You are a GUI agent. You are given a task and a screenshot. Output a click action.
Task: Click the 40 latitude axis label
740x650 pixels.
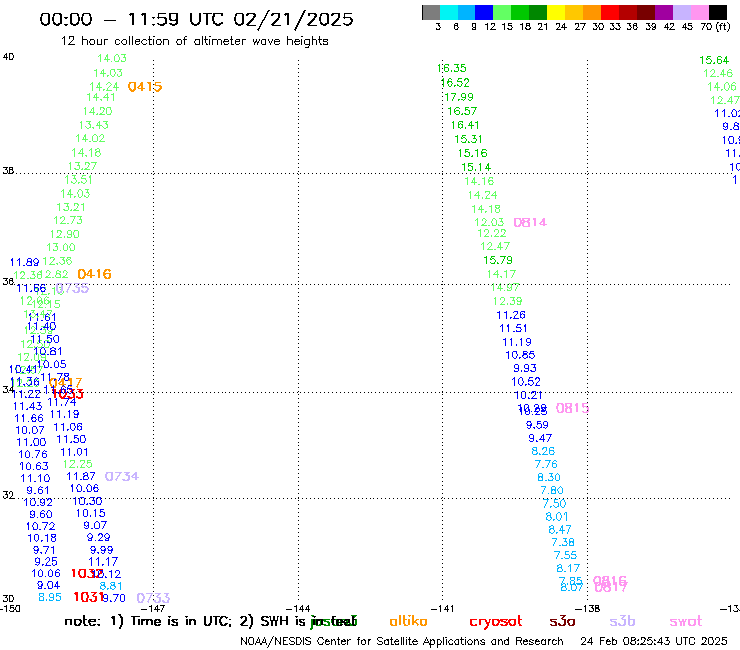coord(8,57)
